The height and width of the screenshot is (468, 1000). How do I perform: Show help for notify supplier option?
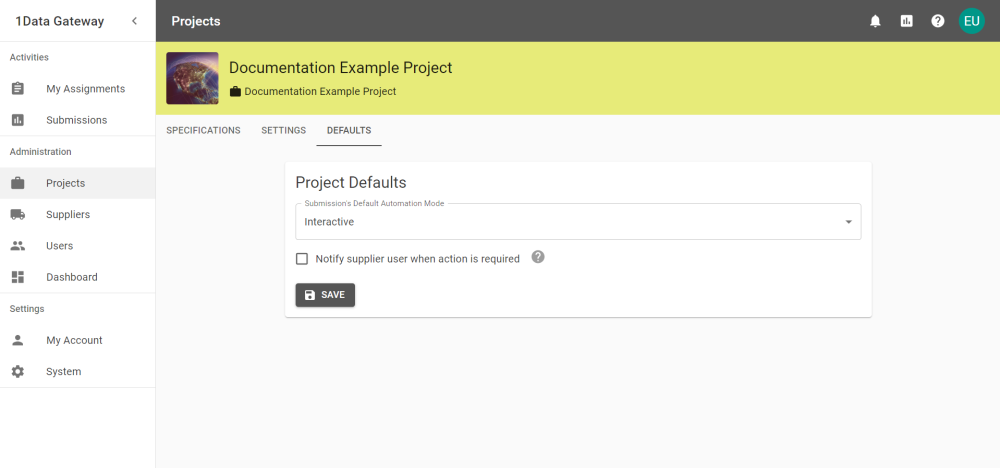538,257
